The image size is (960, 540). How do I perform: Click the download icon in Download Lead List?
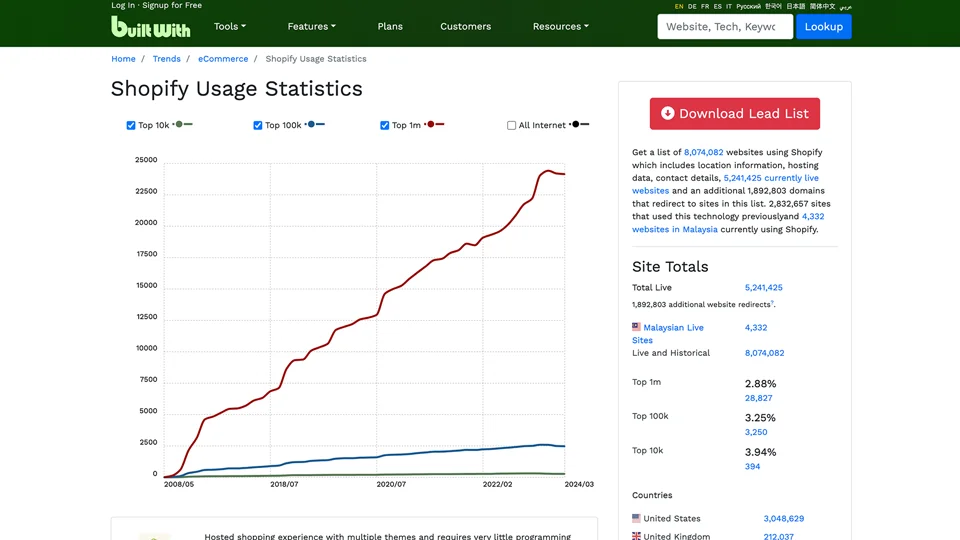[x=667, y=113]
